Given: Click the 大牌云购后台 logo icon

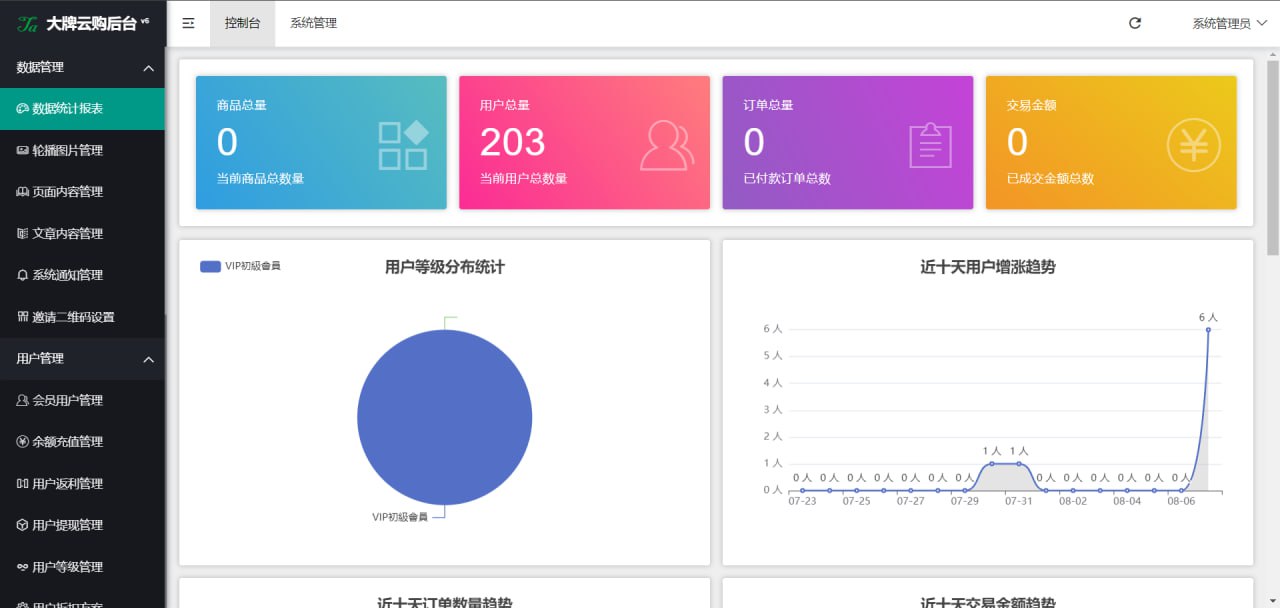Looking at the screenshot, I should 27,24.
